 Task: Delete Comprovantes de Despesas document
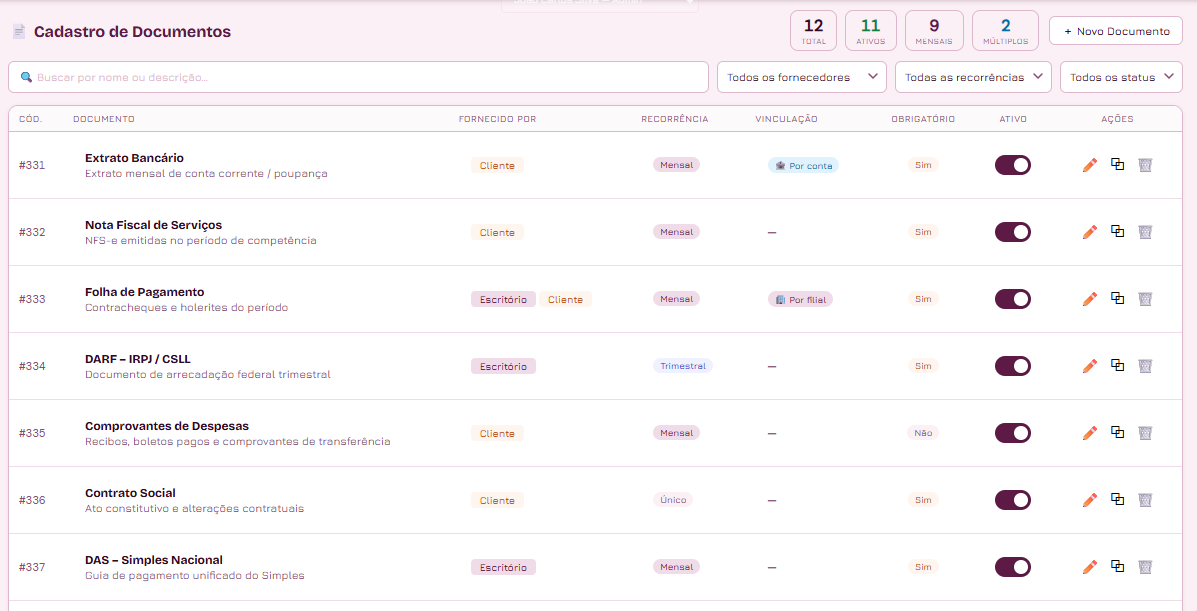1145,433
